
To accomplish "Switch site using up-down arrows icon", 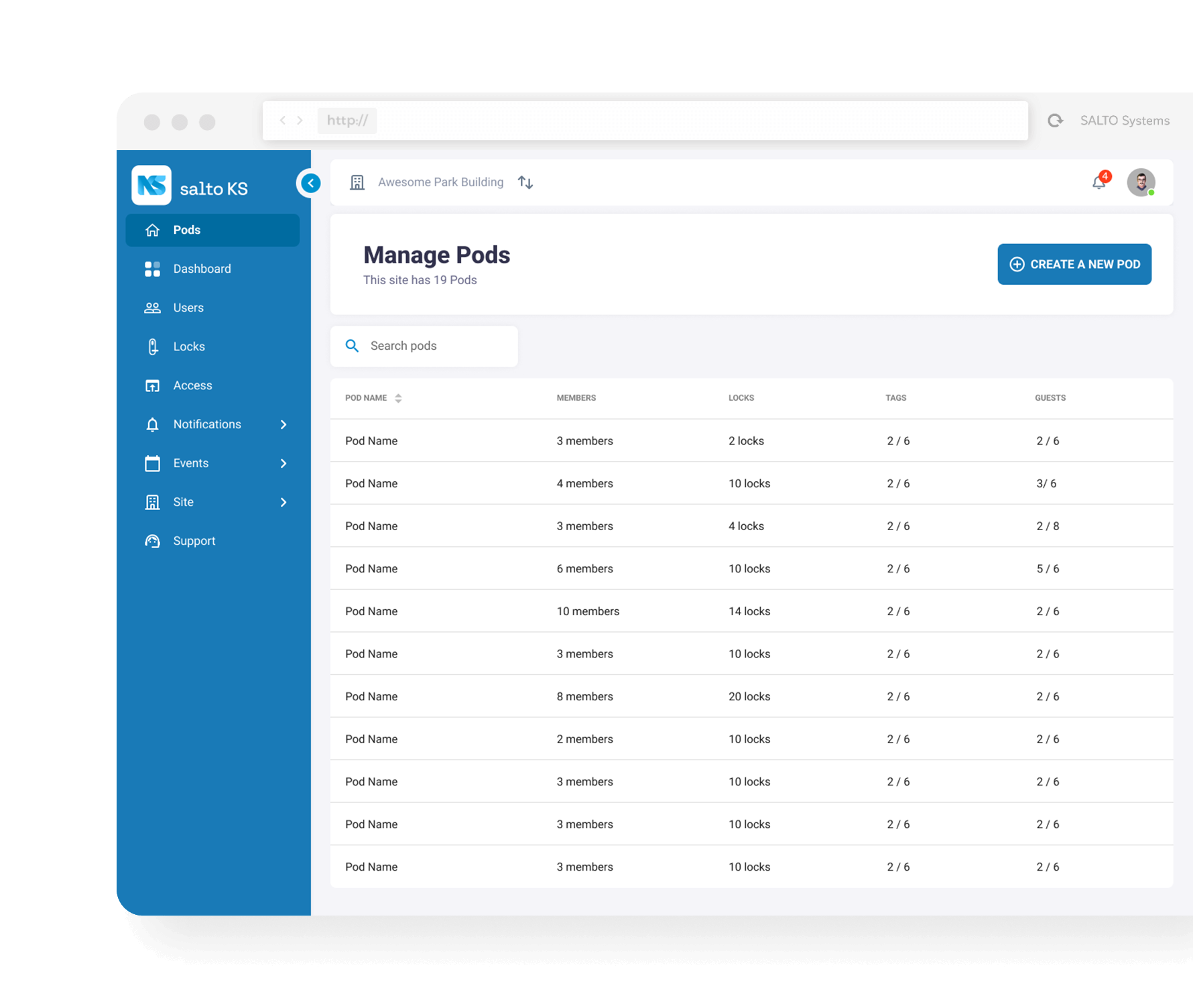I will click(525, 182).
